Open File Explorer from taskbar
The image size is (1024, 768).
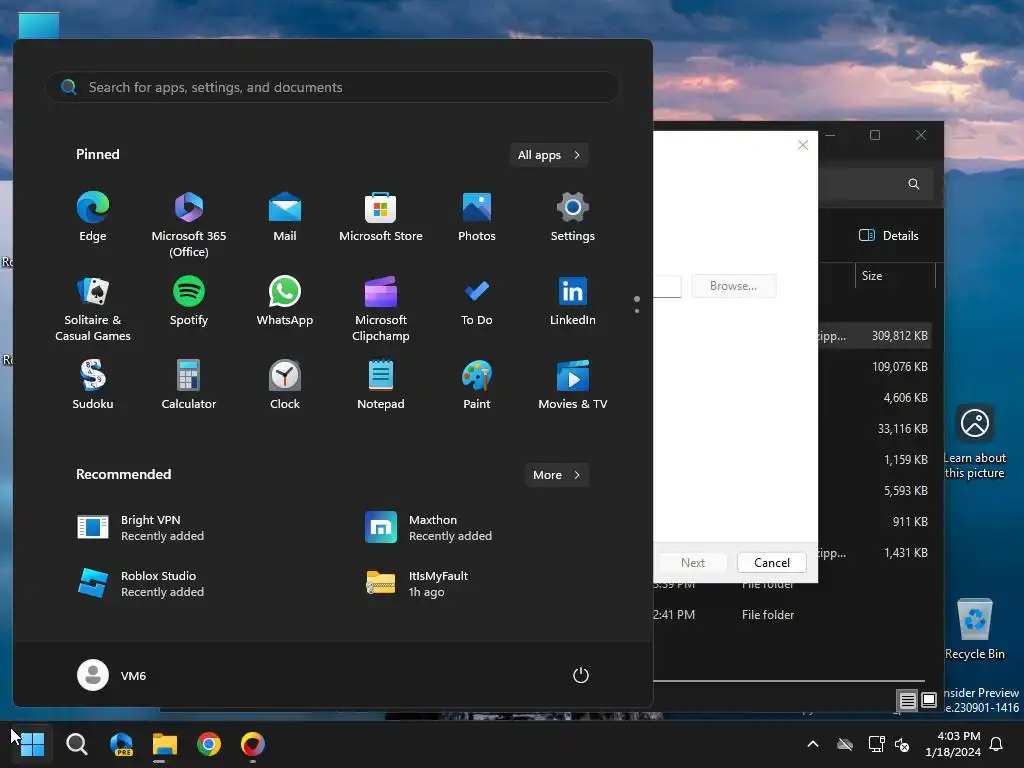click(165, 744)
